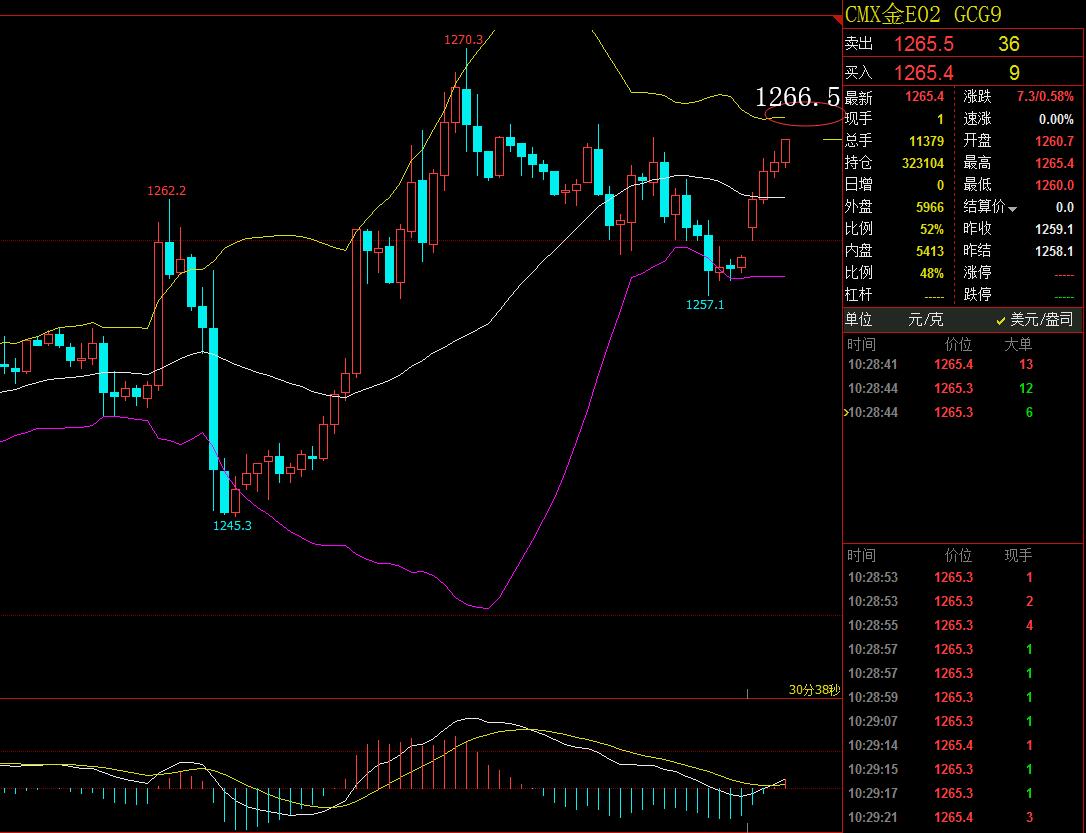1086x833 pixels.
Task: Click the checkmark before 美元/盎司
Action: (1001, 320)
